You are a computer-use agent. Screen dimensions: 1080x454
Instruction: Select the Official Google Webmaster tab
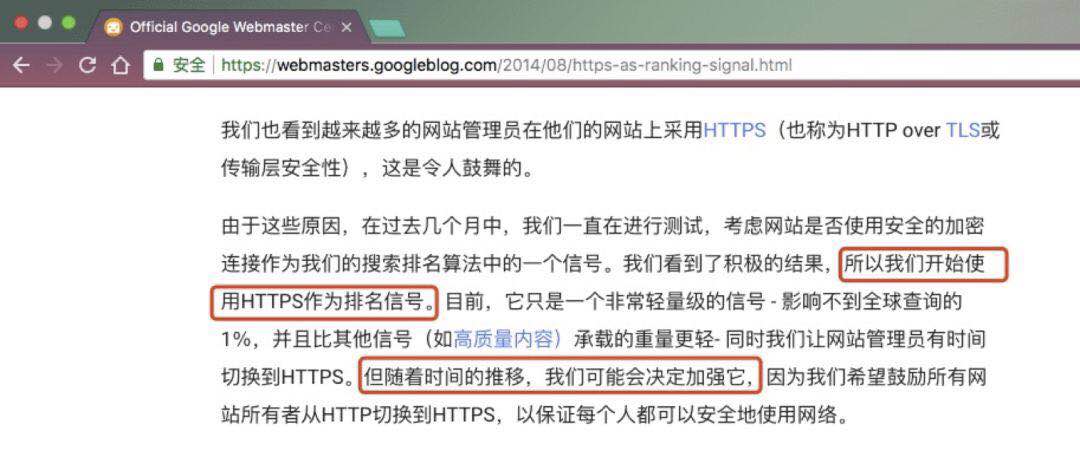(227, 28)
